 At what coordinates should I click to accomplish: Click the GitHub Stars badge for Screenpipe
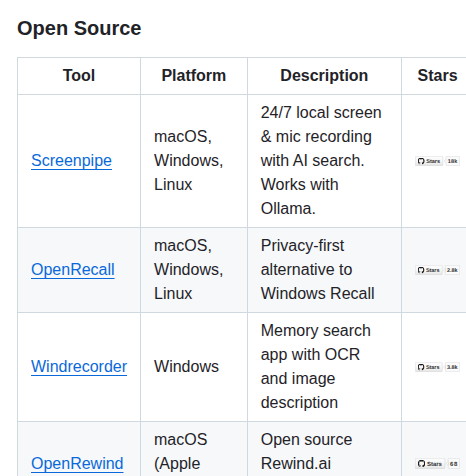429,161
